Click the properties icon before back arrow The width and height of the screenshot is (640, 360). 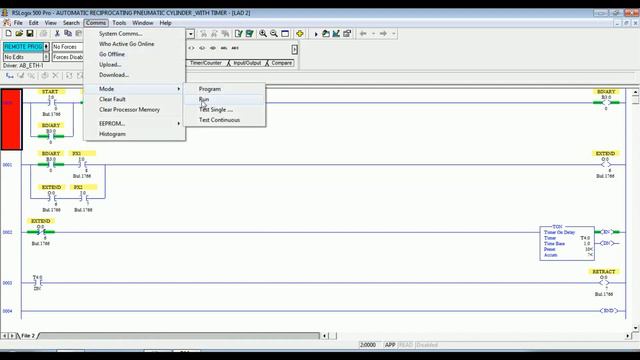point(347,33)
